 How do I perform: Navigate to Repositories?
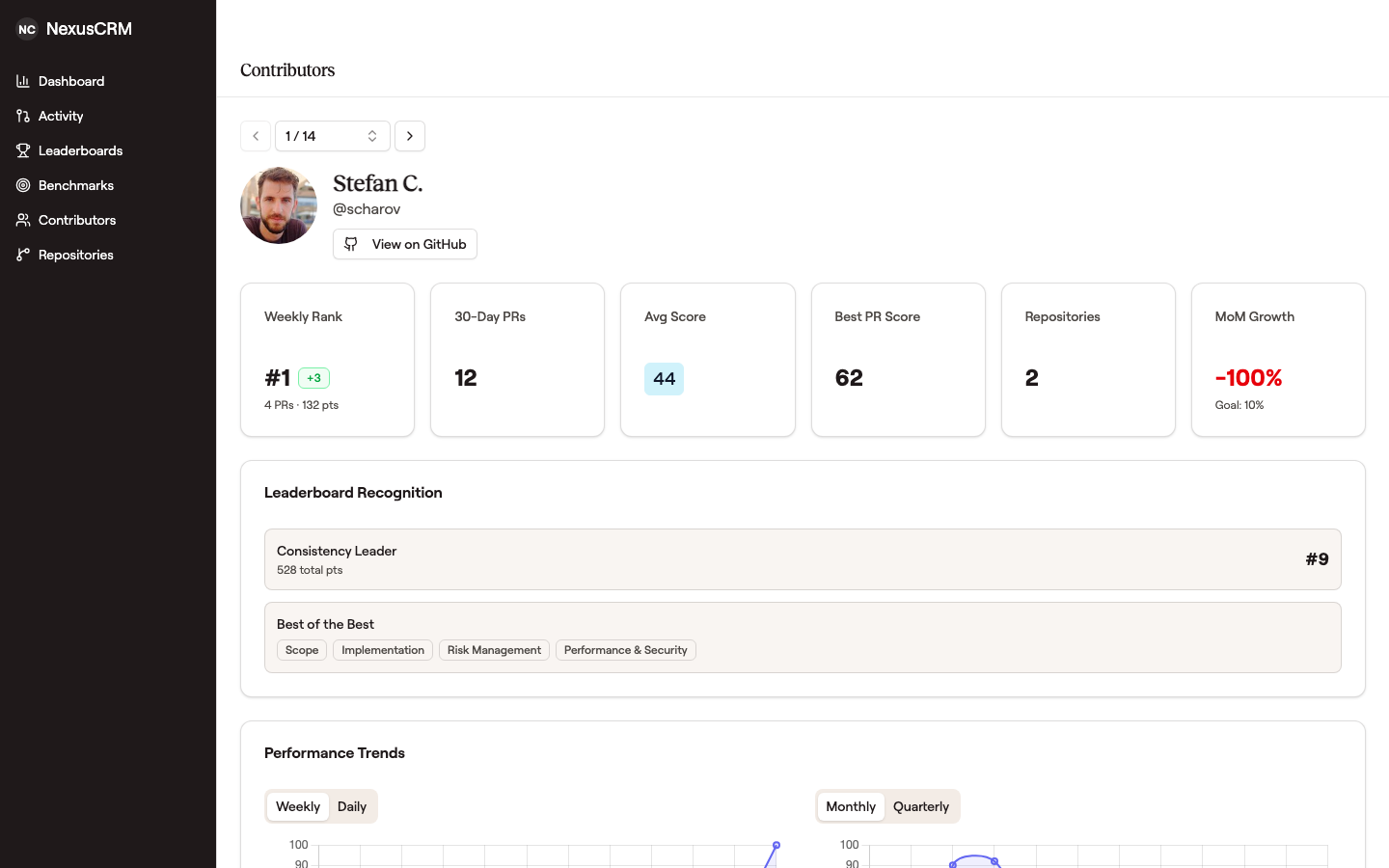click(x=108, y=255)
